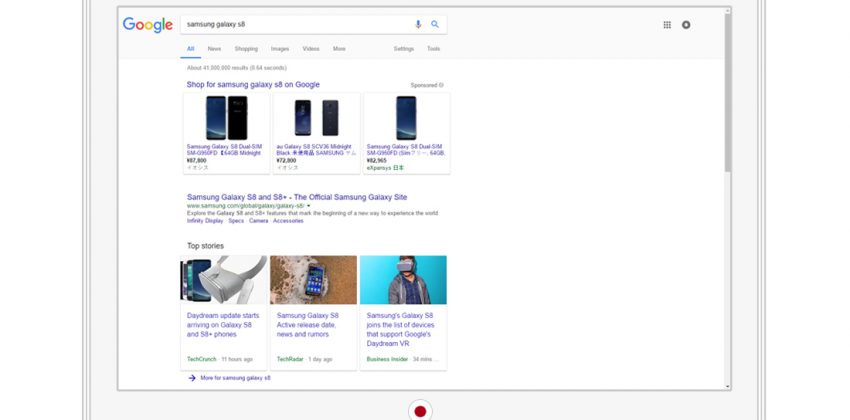The width and height of the screenshot is (850, 420).
Task: Open the ¥82,965 Galaxy S8 product image
Action: click(x=406, y=118)
